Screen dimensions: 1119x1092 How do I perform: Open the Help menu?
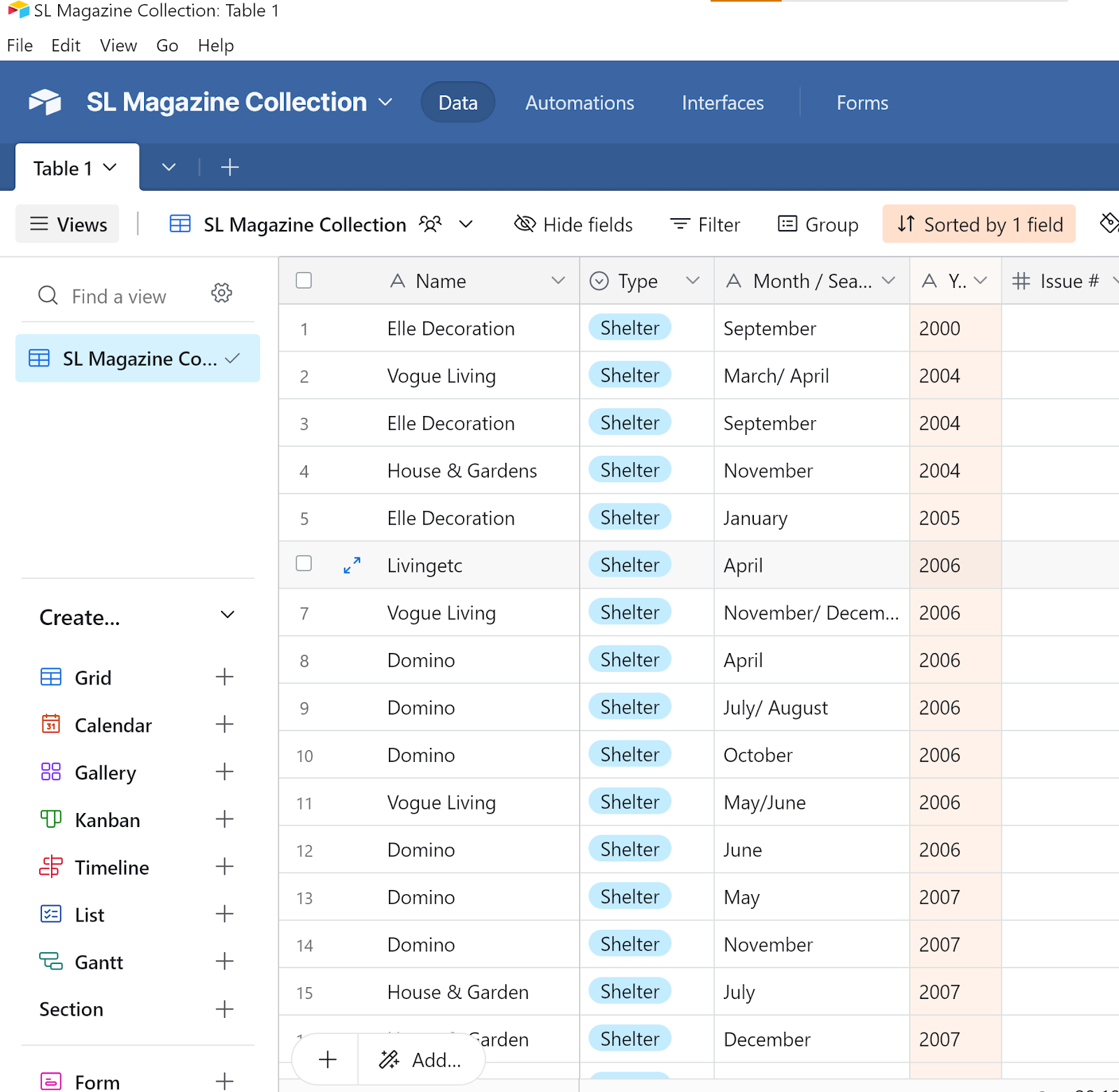[x=215, y=45]
